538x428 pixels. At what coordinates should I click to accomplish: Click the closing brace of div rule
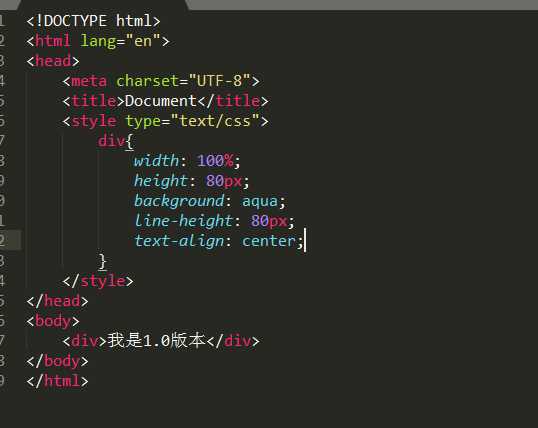coord(102,262)
